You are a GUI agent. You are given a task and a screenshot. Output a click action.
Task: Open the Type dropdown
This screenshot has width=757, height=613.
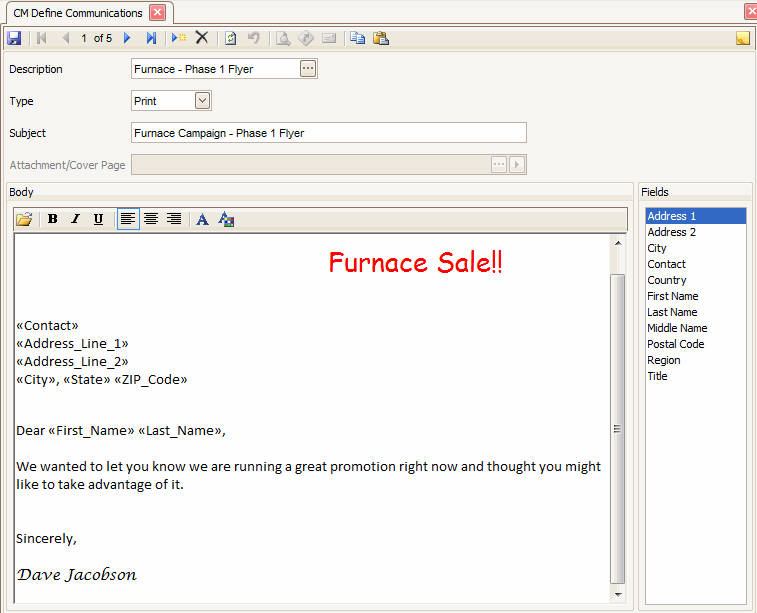pyautogui.click(x=203, y=101)
